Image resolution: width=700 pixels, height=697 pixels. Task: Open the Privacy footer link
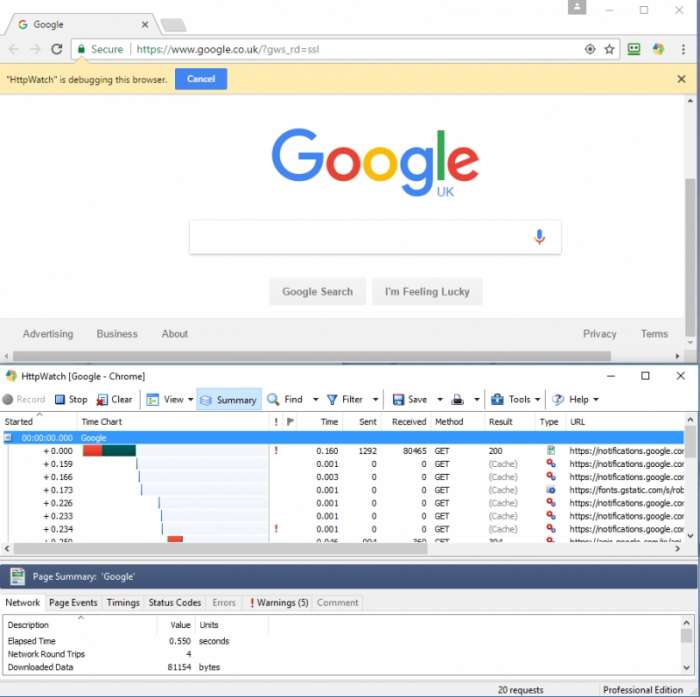pos(599,334)
